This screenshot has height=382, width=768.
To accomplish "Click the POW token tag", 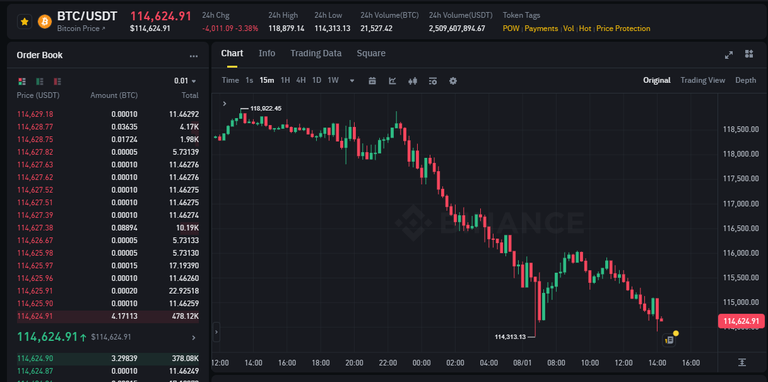I will 511,28.
